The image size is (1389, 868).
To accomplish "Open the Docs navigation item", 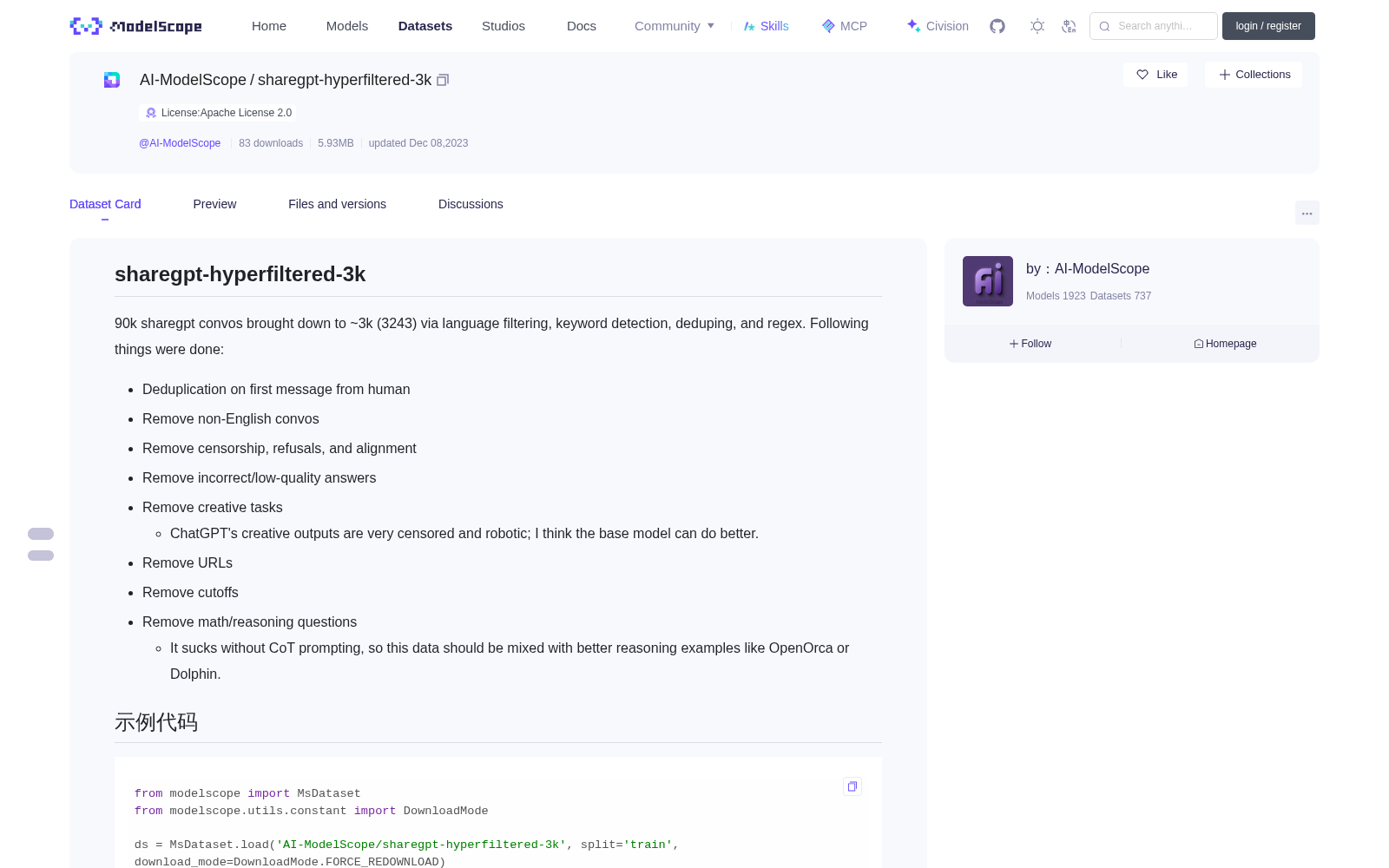I will click(x=582, y=26).
